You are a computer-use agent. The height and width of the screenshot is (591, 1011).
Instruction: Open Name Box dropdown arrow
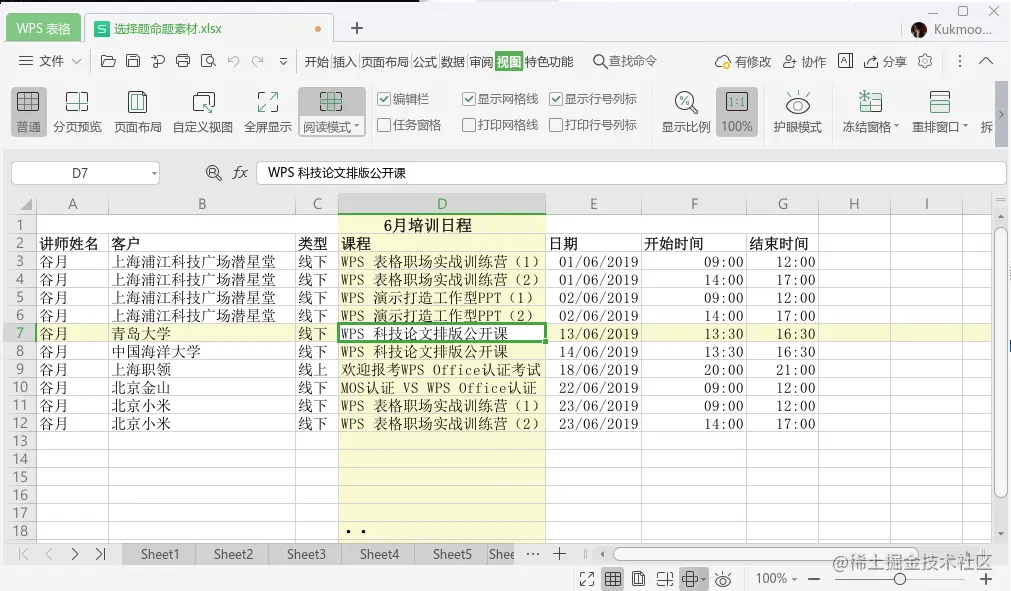[x=154, y=173]
